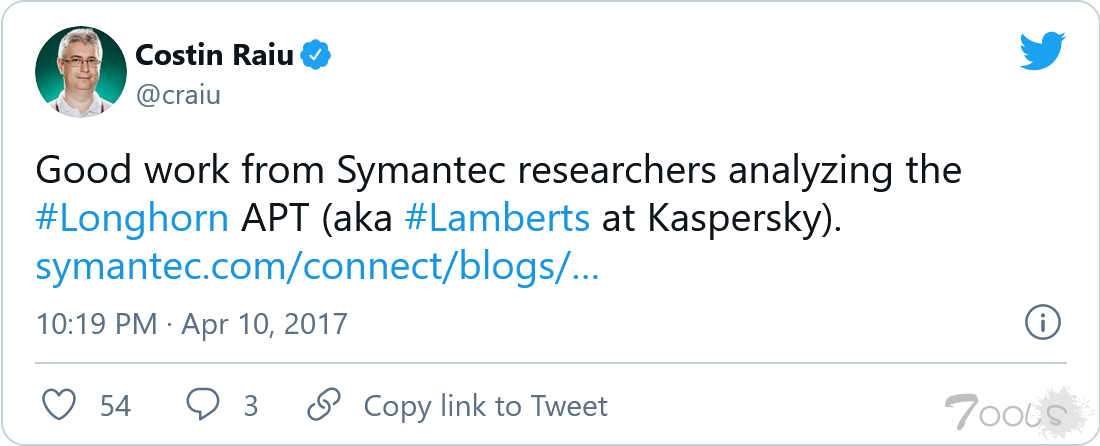This screenshot has width=1100, height=446.
Task: Open the #Lamberts hashtag
Action: pyautogui.click(x=497, y=219)
